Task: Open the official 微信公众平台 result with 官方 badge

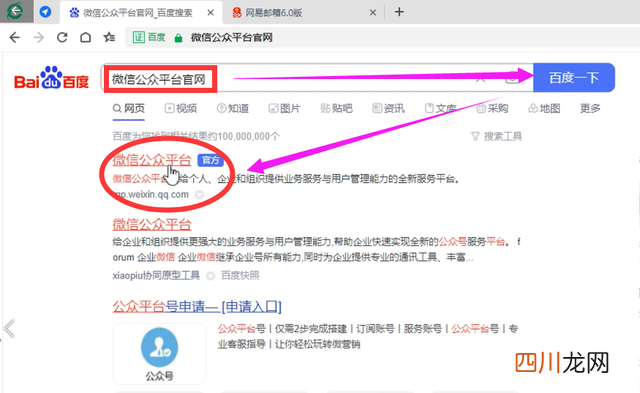Action: point(152,160)
